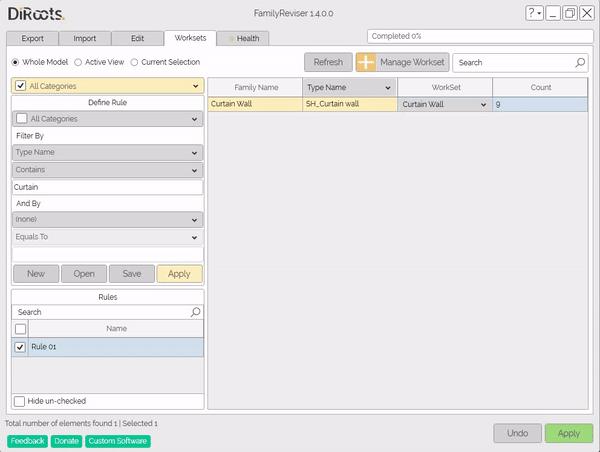Click the Manage Workset plus icon

tap(367, 62)
